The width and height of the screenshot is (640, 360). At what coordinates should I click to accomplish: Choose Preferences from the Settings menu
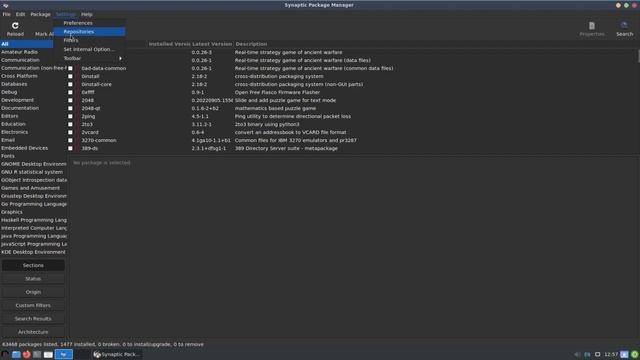(x=89, y=23)
